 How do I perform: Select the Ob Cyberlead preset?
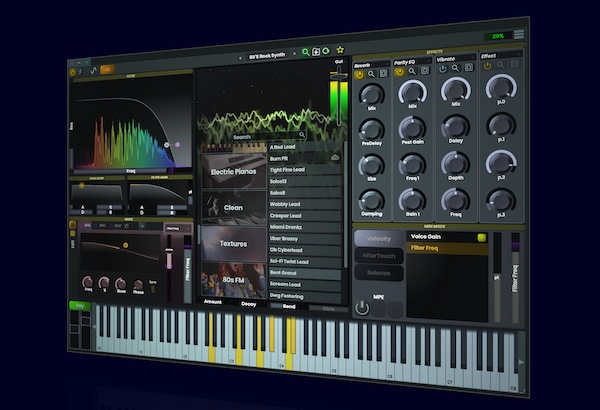point(305,250)
